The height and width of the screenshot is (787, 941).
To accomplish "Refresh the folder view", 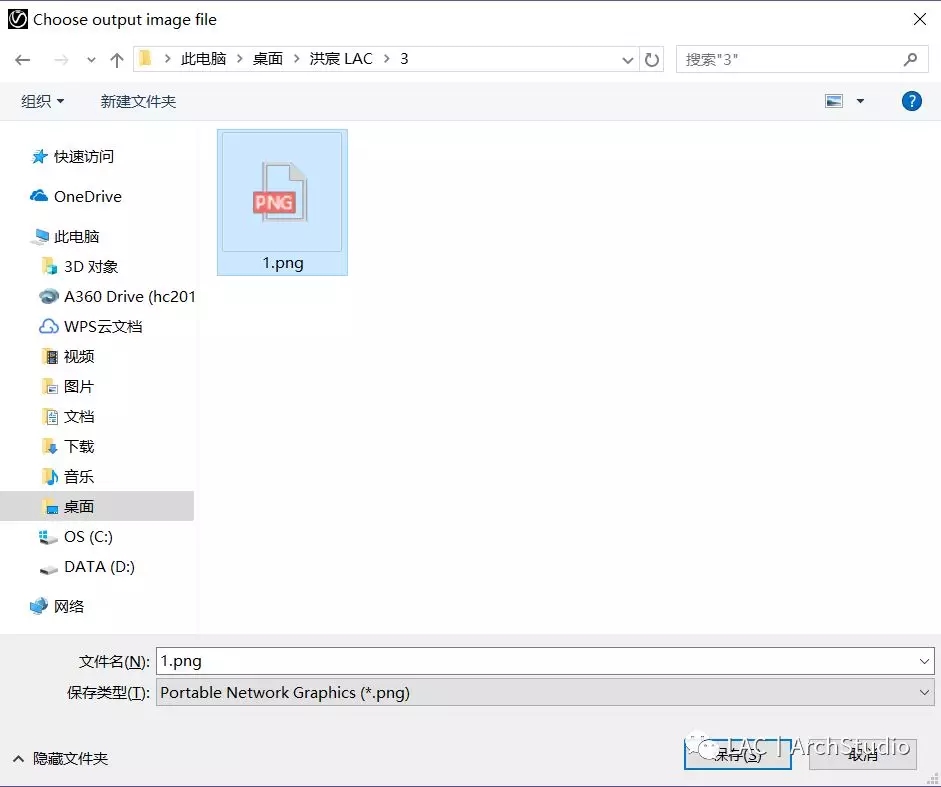I will [x=651, y=59].
